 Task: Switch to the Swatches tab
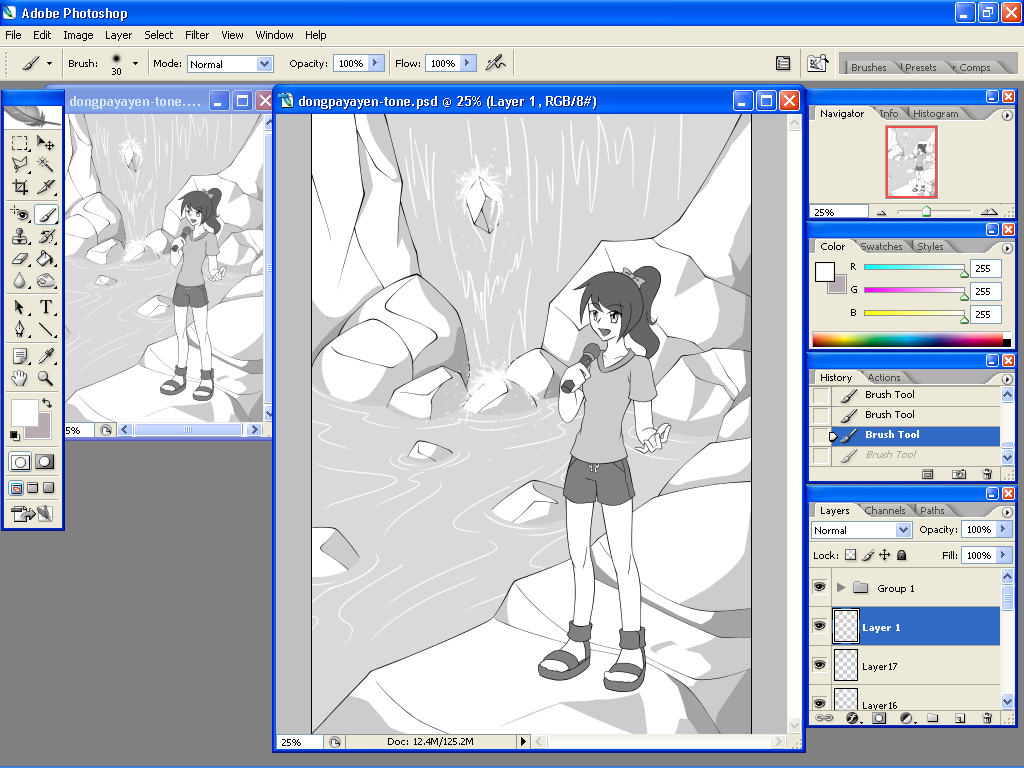tap(881, 247)
